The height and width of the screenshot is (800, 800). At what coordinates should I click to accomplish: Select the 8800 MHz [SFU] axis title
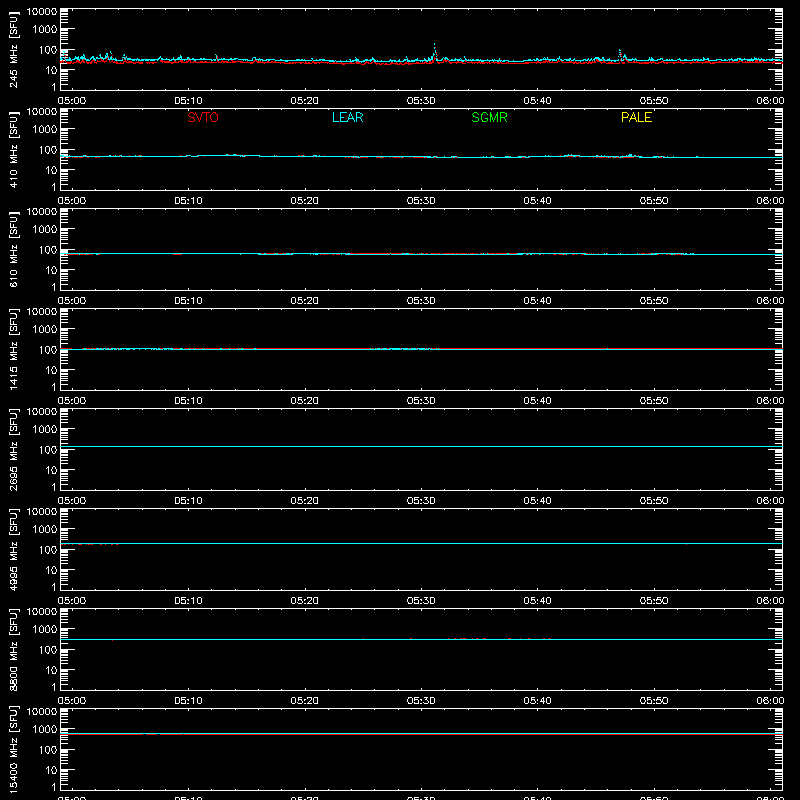coord(13,650)
